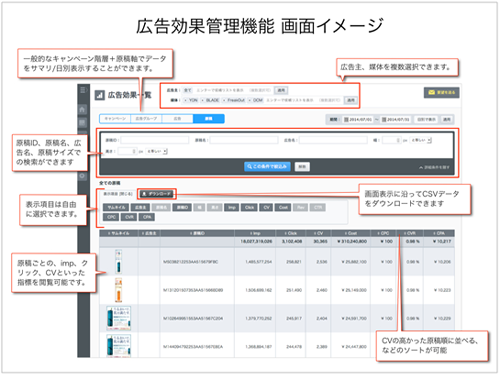Click the 原稿ID search input field
The height and width of the screenshot is (374, 500).
coord(155,140)
